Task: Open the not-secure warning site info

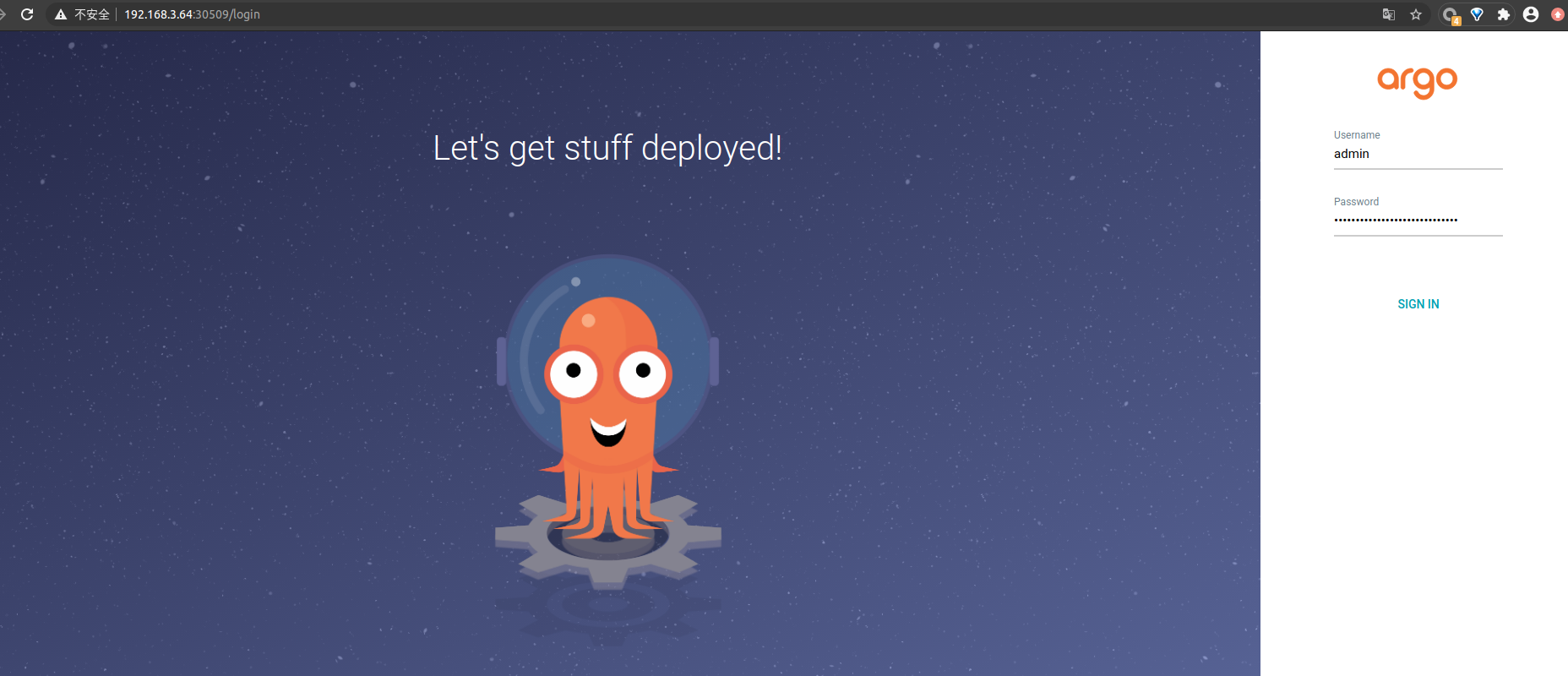Action: point(82,14)
